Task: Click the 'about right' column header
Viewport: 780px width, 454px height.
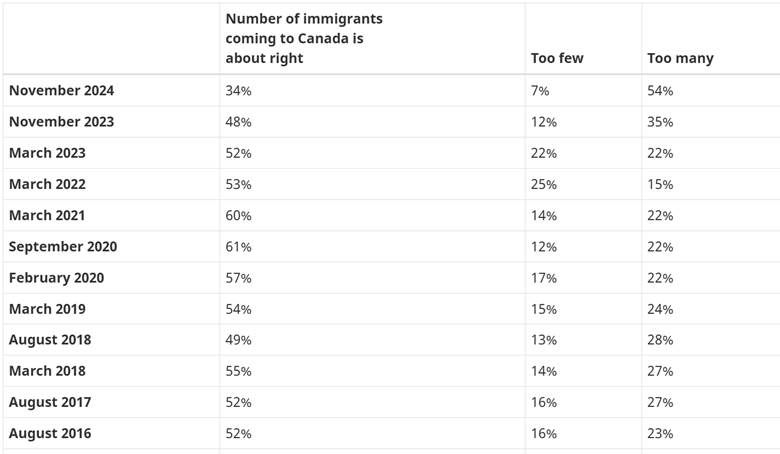Action: point(304,39)
